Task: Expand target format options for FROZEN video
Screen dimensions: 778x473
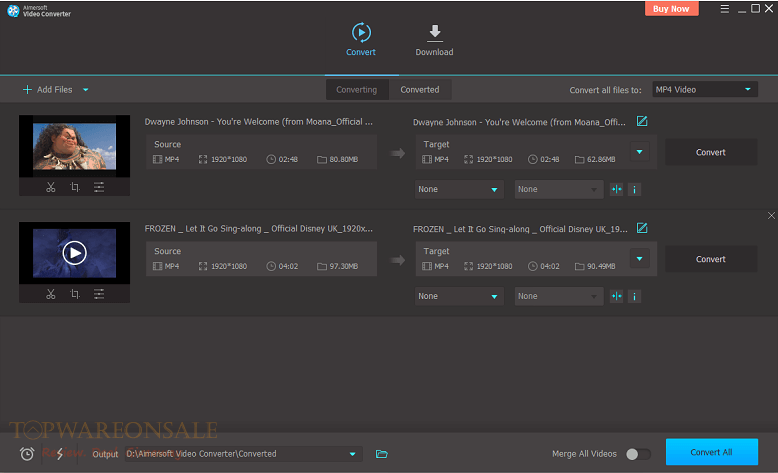Action: (x=640, y=259)
